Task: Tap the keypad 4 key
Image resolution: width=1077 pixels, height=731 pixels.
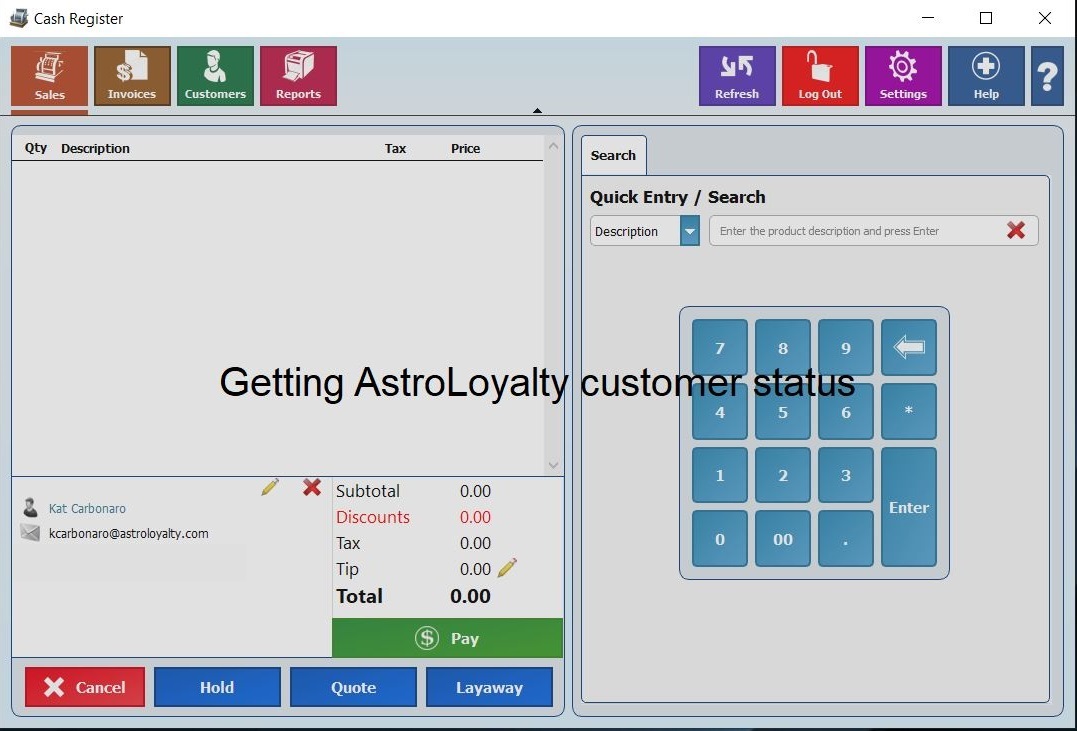Action: (x=720, y=412)
